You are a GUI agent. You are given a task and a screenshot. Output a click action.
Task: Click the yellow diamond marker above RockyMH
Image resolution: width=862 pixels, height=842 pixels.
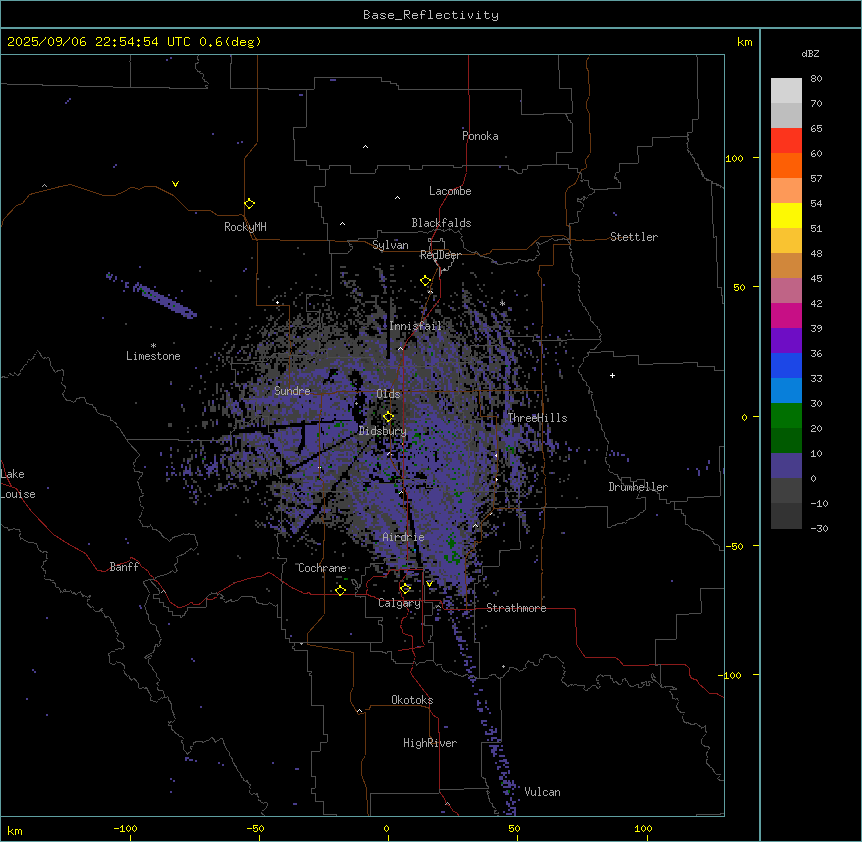click(249, 203)
